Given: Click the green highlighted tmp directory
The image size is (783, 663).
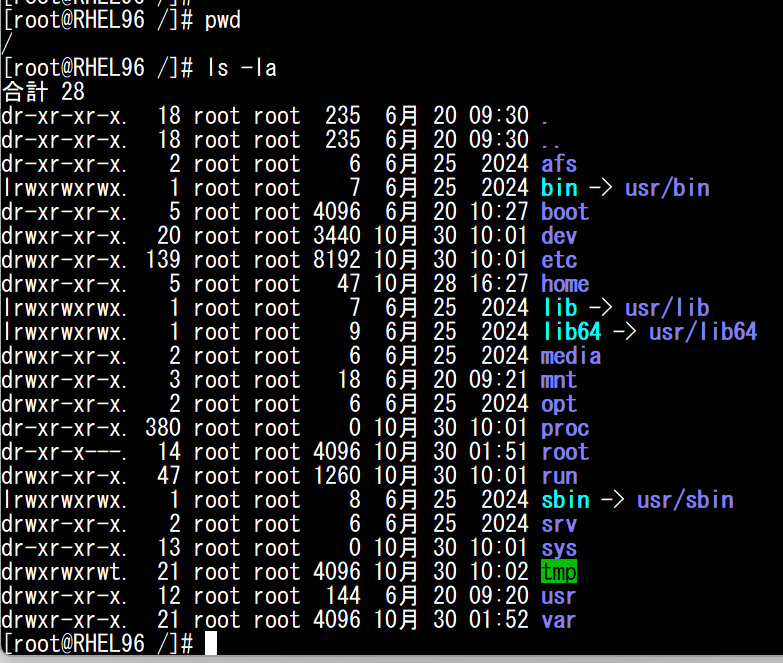Looking at the screenshot, I should (559, 572).
